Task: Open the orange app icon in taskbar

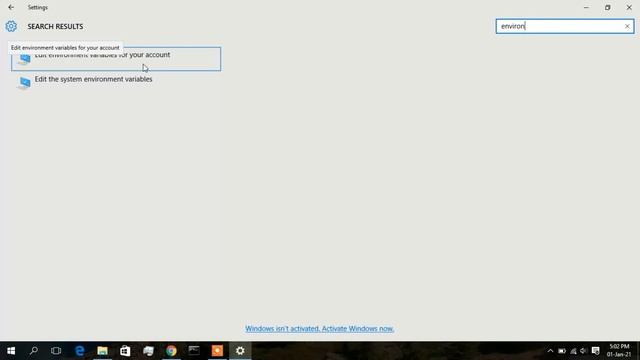Action: pos(217,351)
